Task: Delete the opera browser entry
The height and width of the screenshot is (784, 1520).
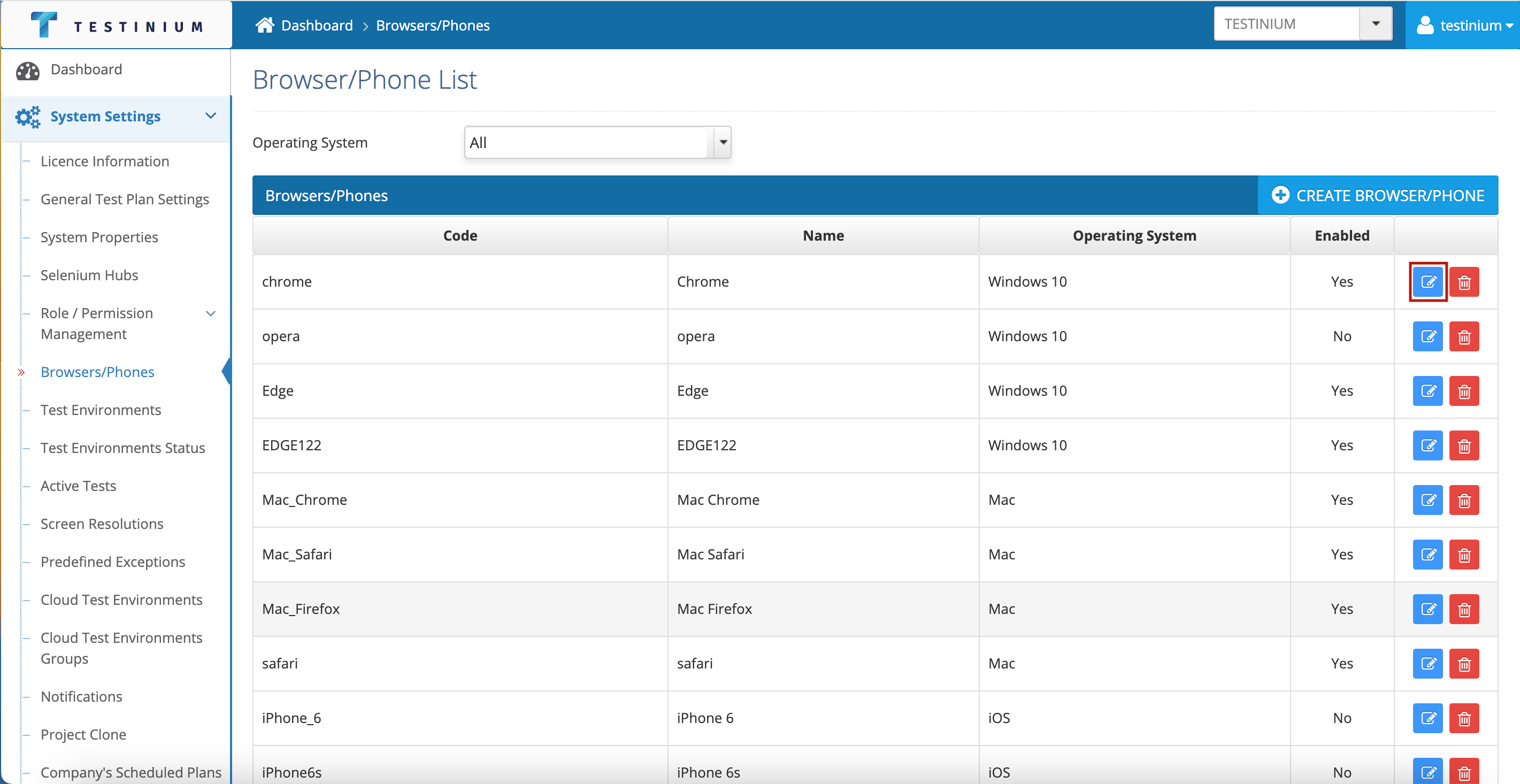Action: [x=1464, y=336]
